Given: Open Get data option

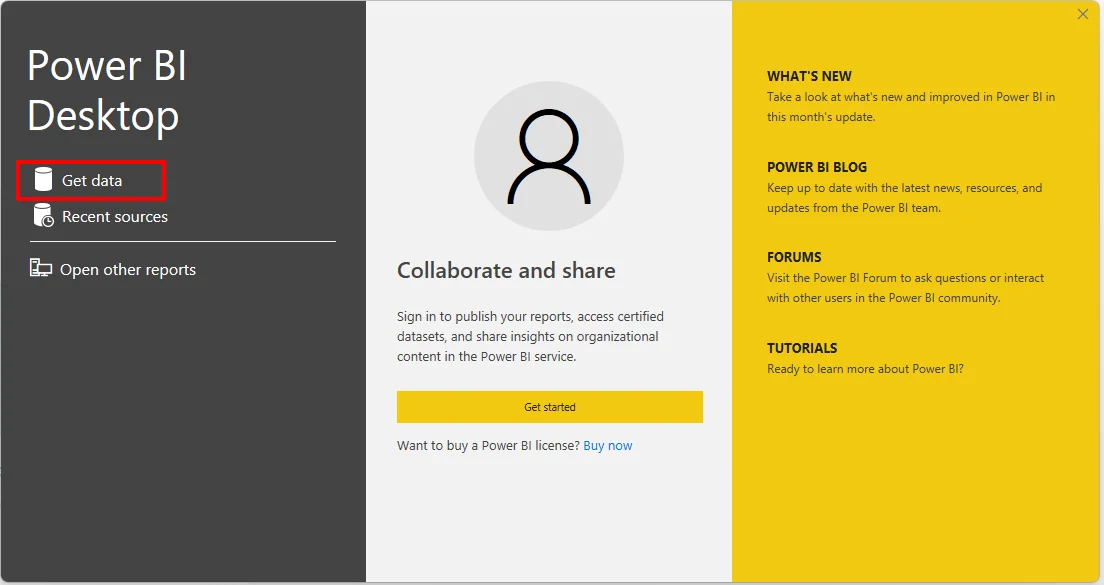Looking at the screenshot, I should (92, 181).
